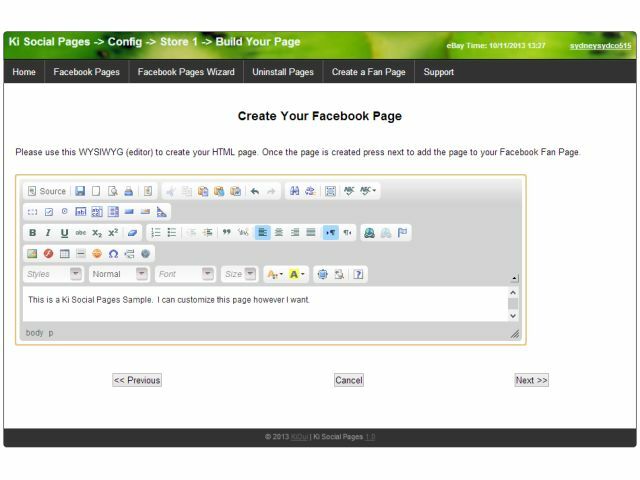The image size is (640, 480).
Task: Click Paste from Word icon
Action: (x=236, y=191)
